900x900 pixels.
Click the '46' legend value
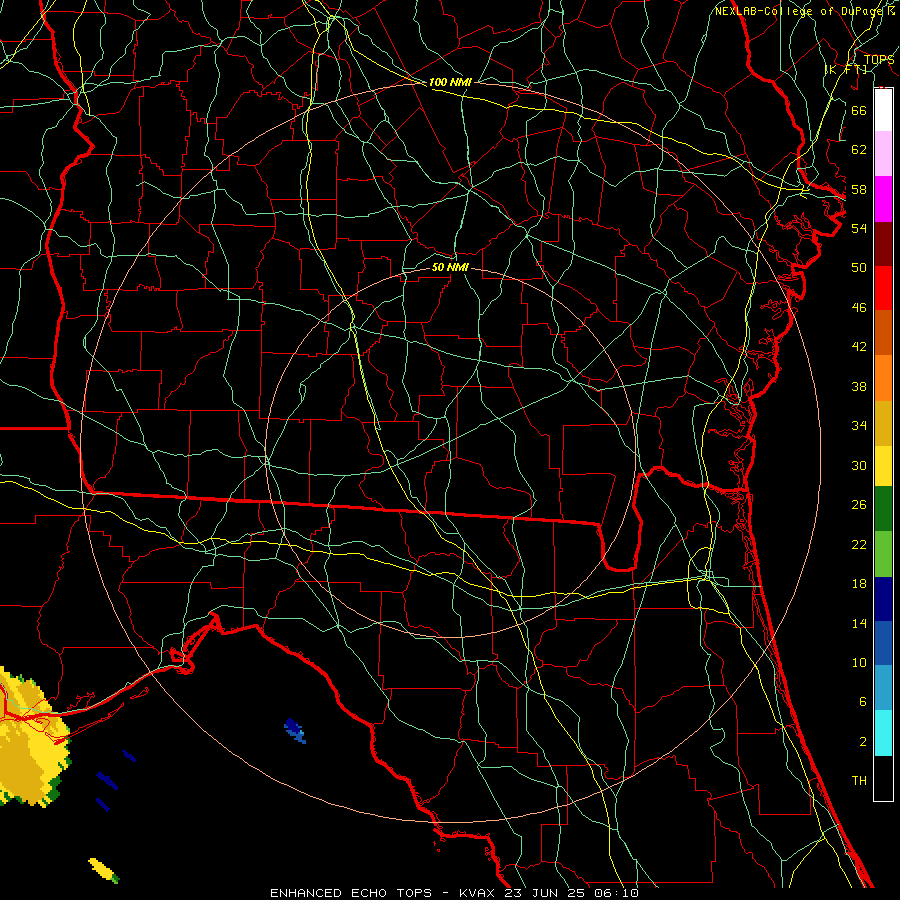pos(859,308)
